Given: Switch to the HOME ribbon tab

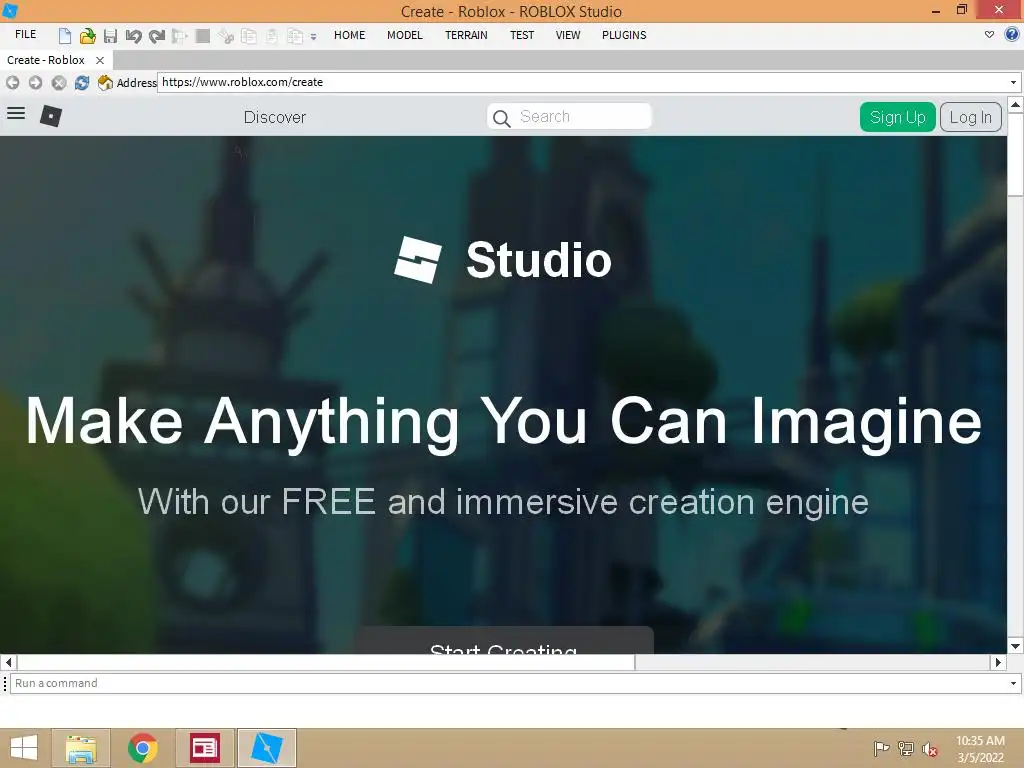Looking at the screenshot, I should [349, 35].
